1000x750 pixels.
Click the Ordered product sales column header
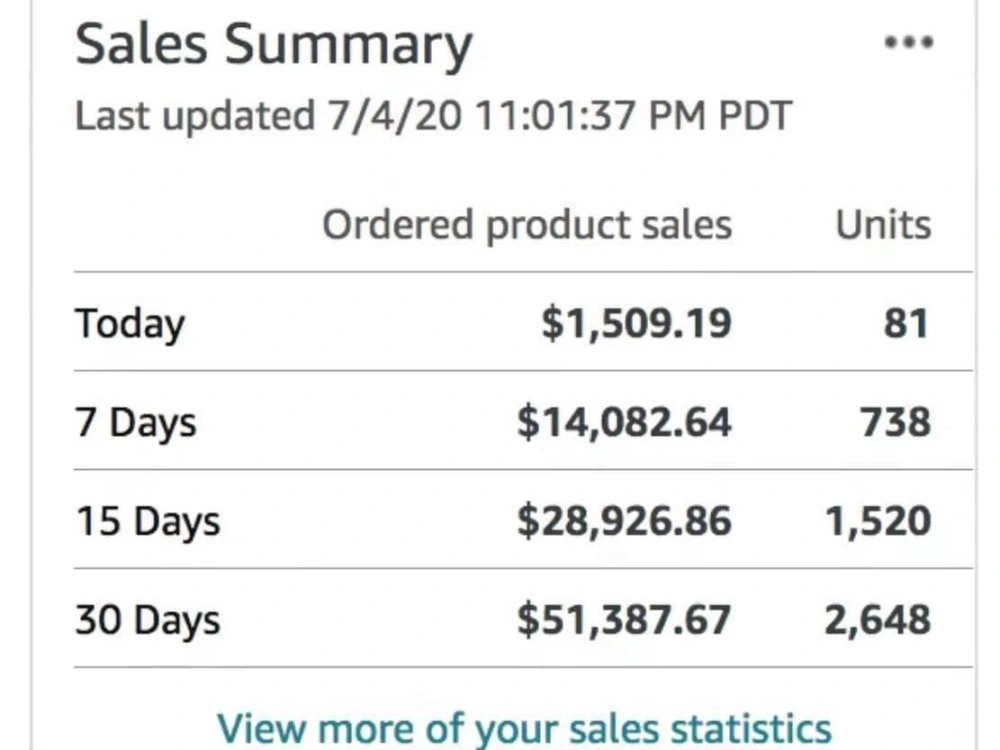click(x=527, y=224)
